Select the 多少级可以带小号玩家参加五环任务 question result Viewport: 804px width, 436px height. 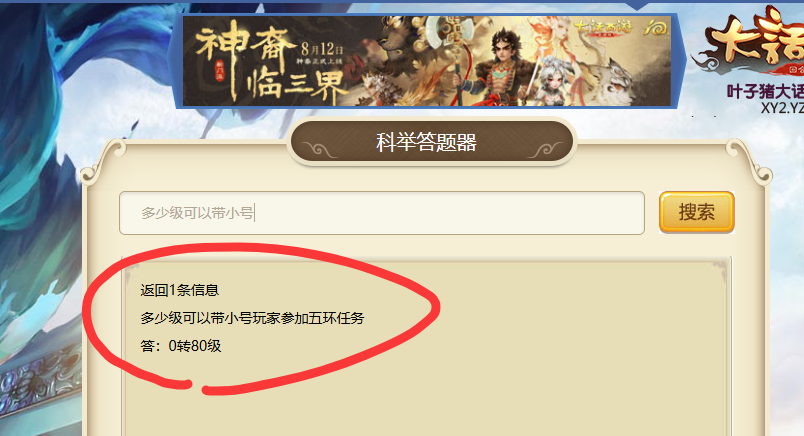coord(252,318)
